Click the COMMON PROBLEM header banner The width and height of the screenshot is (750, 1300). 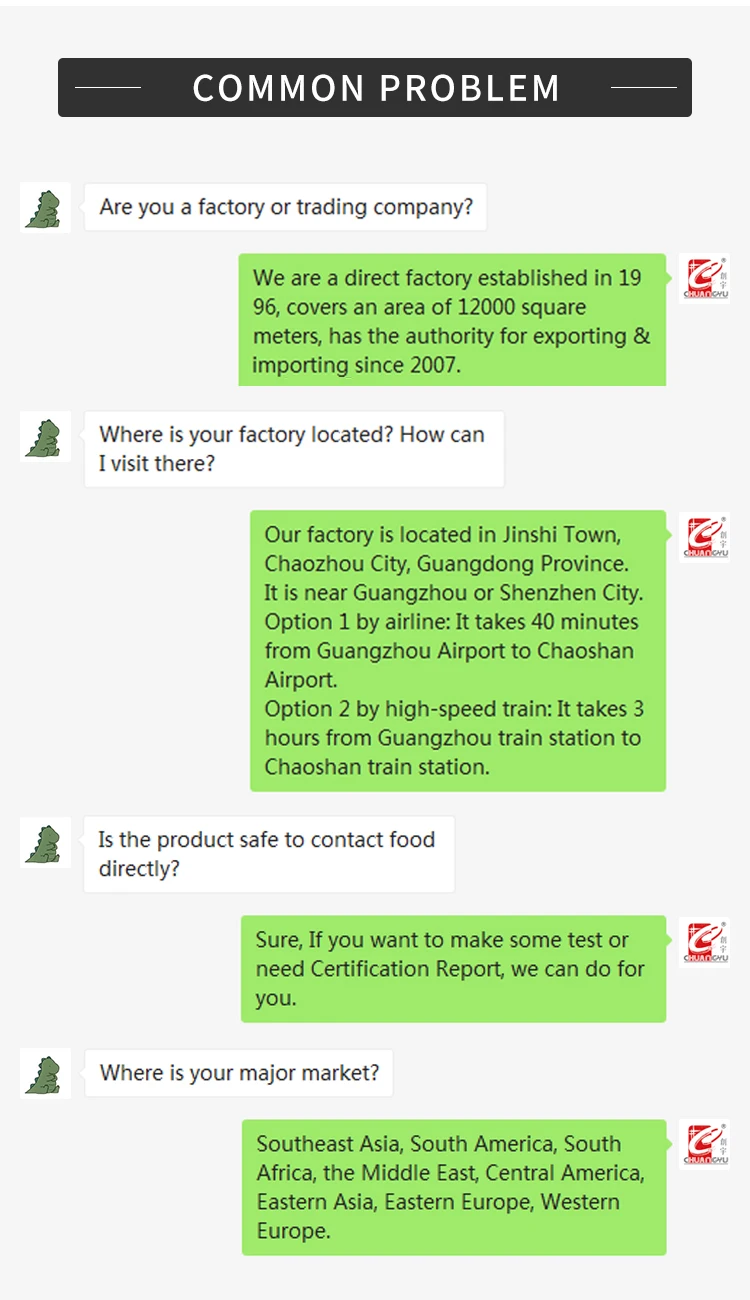[375, 88]
